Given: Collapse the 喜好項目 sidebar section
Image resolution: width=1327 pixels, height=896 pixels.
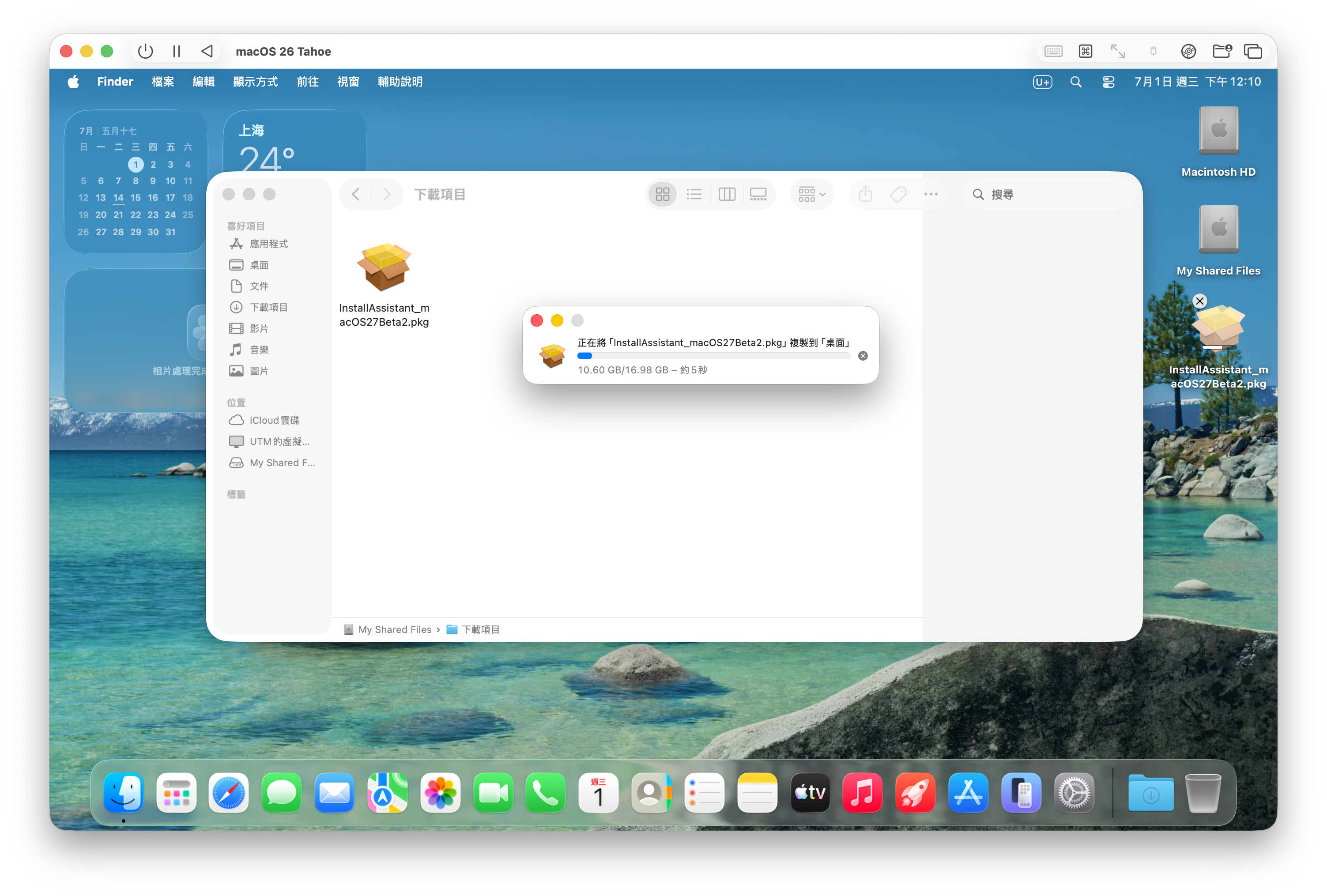Looking at the screenshot, I should (x=245, y=226).
